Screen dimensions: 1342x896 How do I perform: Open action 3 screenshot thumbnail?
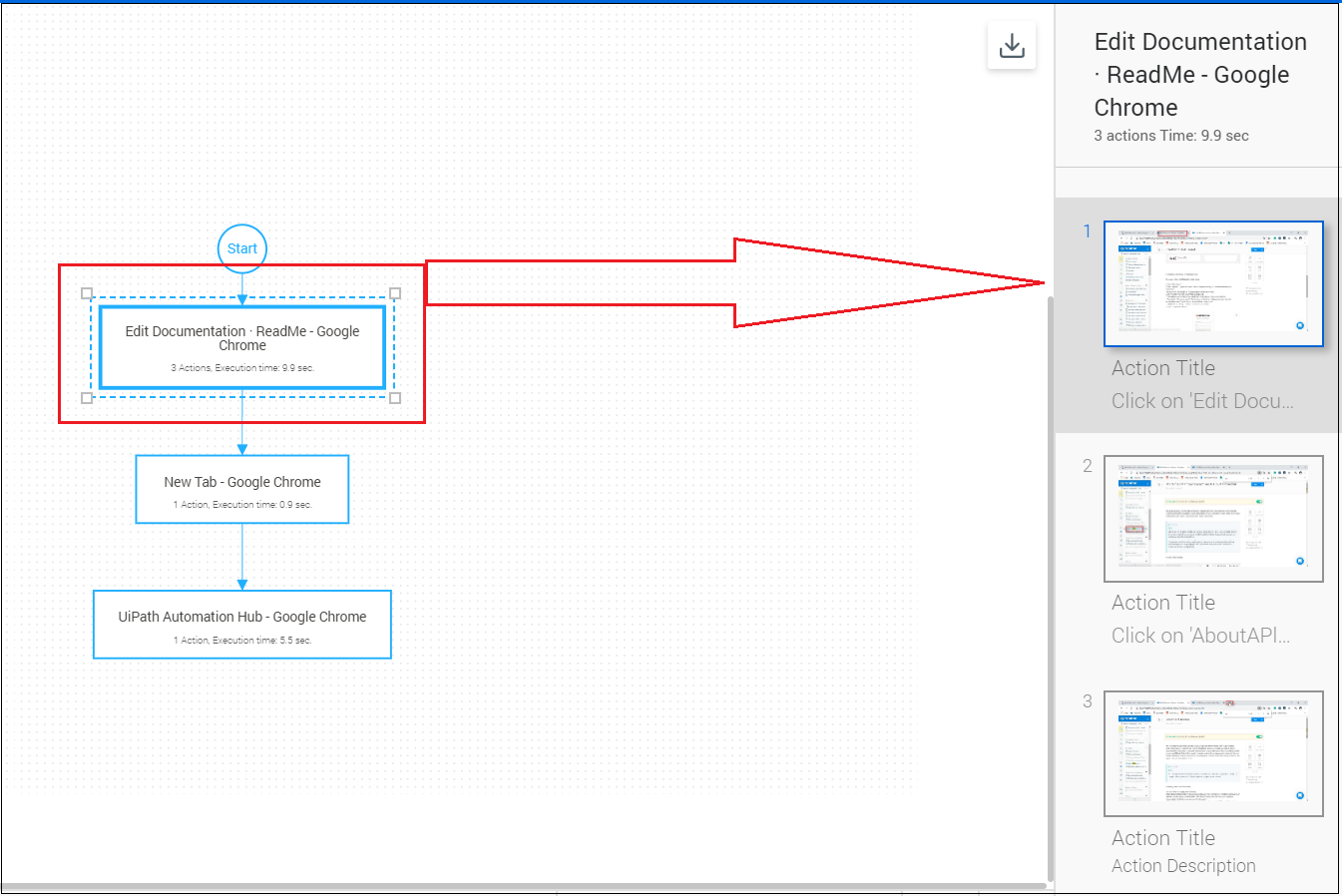(x=1213, y=753)
